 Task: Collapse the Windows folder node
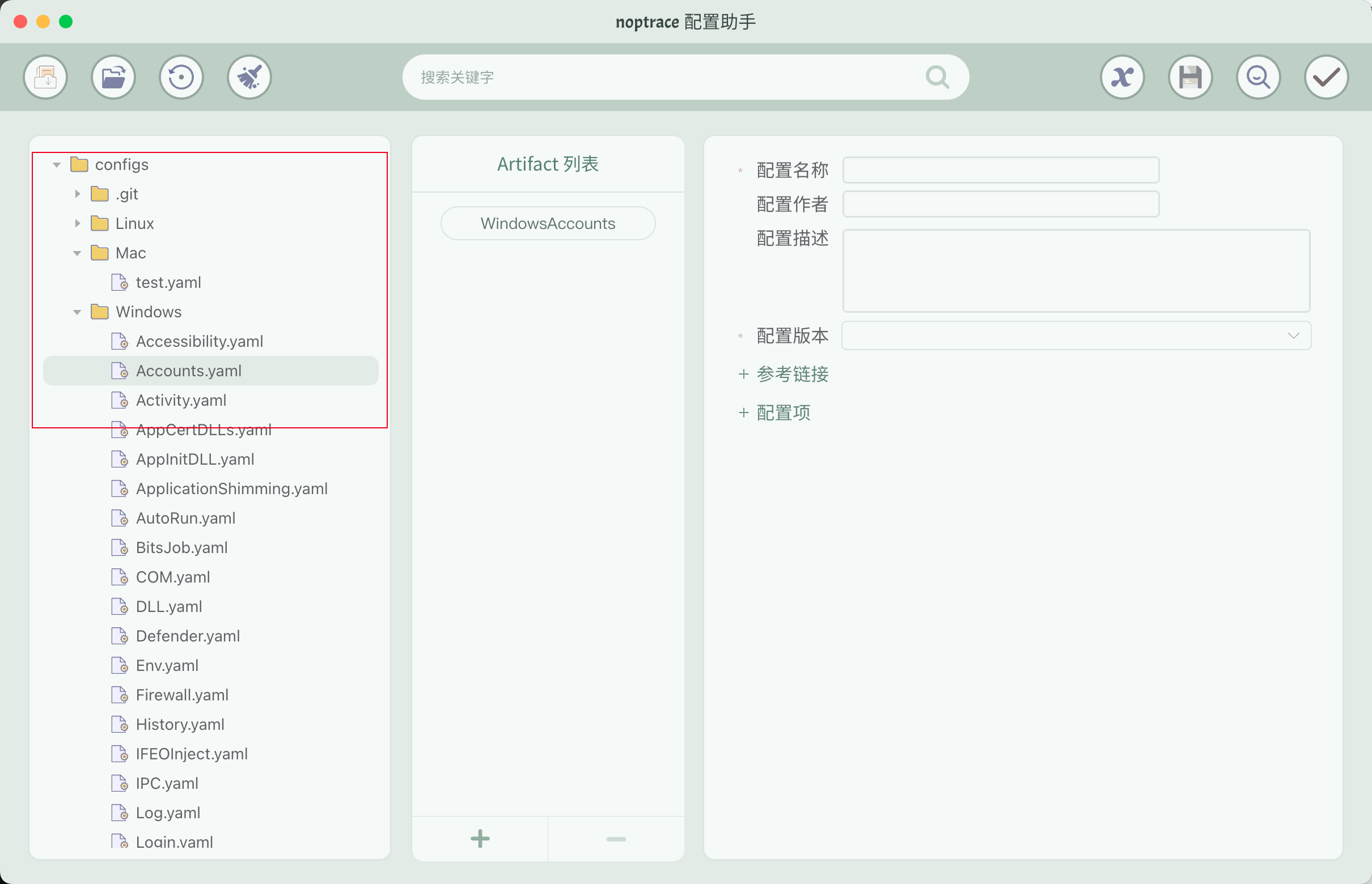(78, 312)
